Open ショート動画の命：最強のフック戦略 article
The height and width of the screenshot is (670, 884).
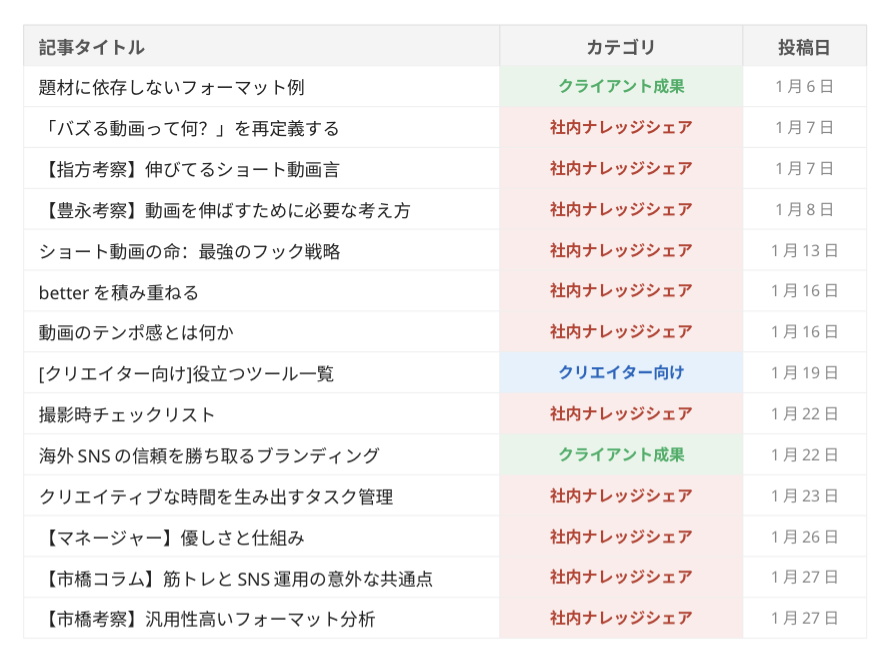pos(190,251)
